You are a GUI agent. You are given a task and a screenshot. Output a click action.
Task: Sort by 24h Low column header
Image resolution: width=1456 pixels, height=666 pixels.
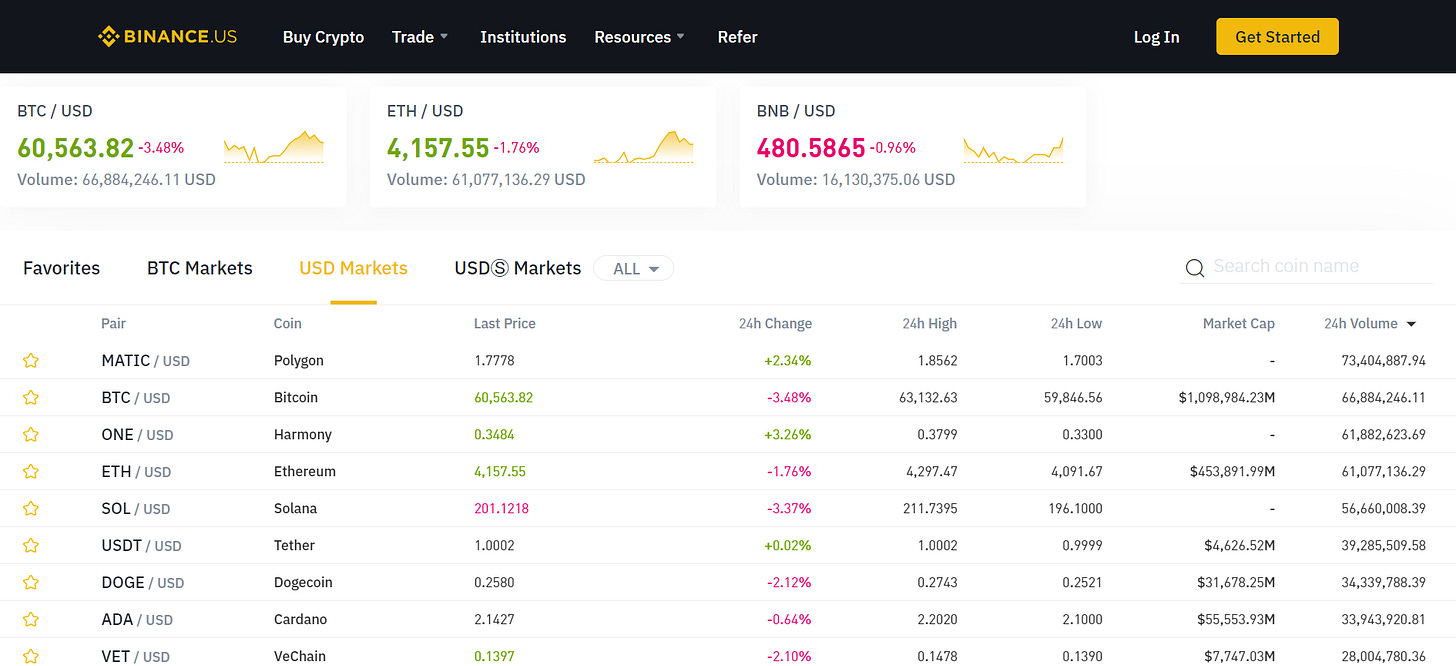tap(1076, 323)
